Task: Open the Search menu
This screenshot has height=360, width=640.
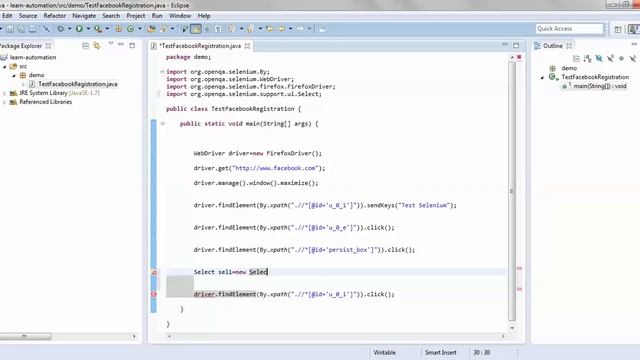Action: 111,16
